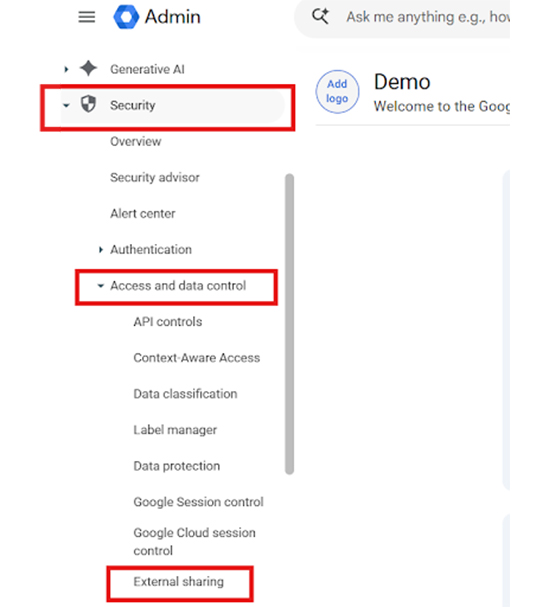Select the Security menu item

click(133, 105)
